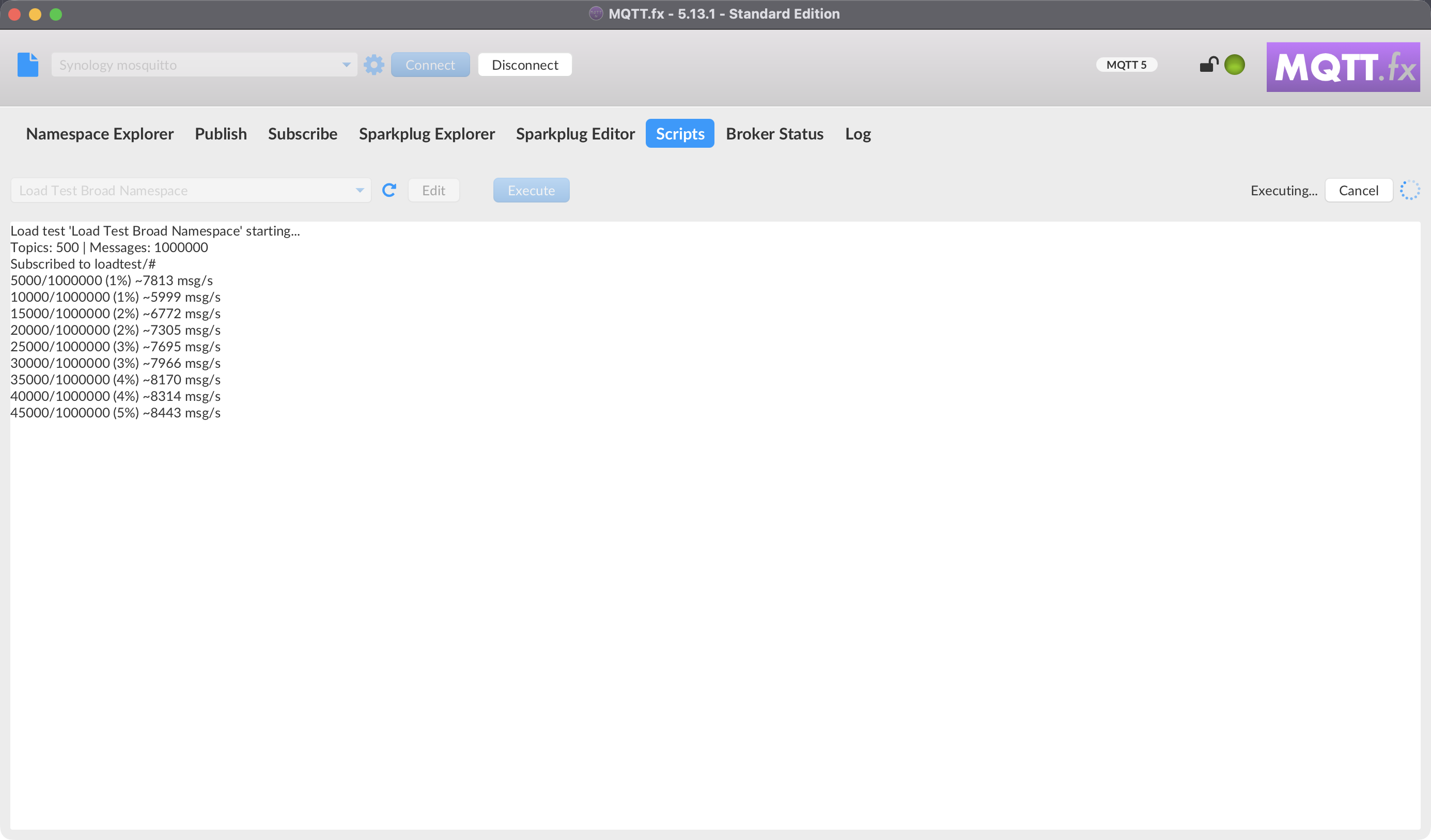Open the Load Test Broad Namespace script dropdown
Image resolution: width=1431 pixels, height=840 pixels.
pos(191,190)
